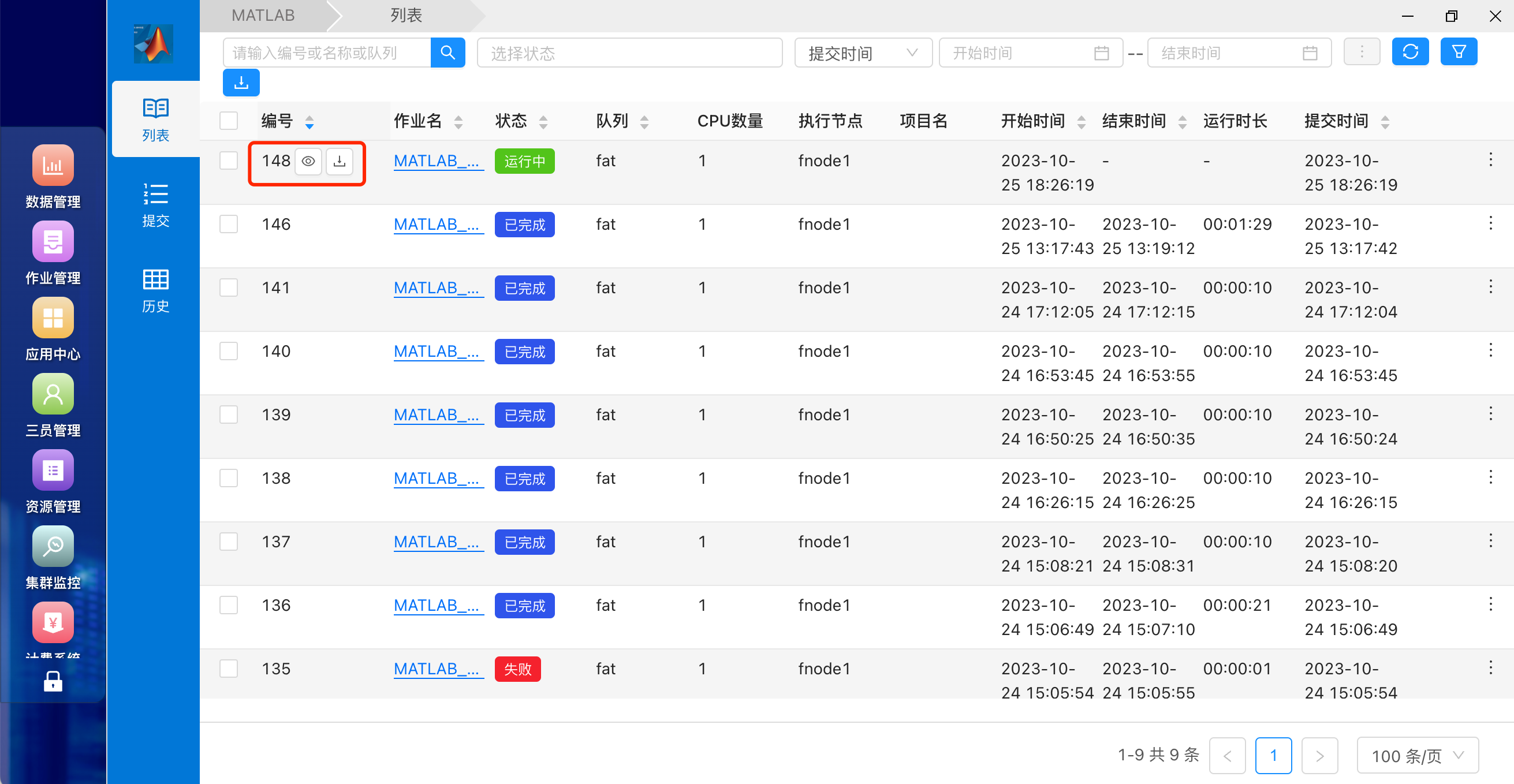Select job 137 checkbox
Image resolution: width=1514 pixels, height=784 pixels.
click(x=229, y=542)
